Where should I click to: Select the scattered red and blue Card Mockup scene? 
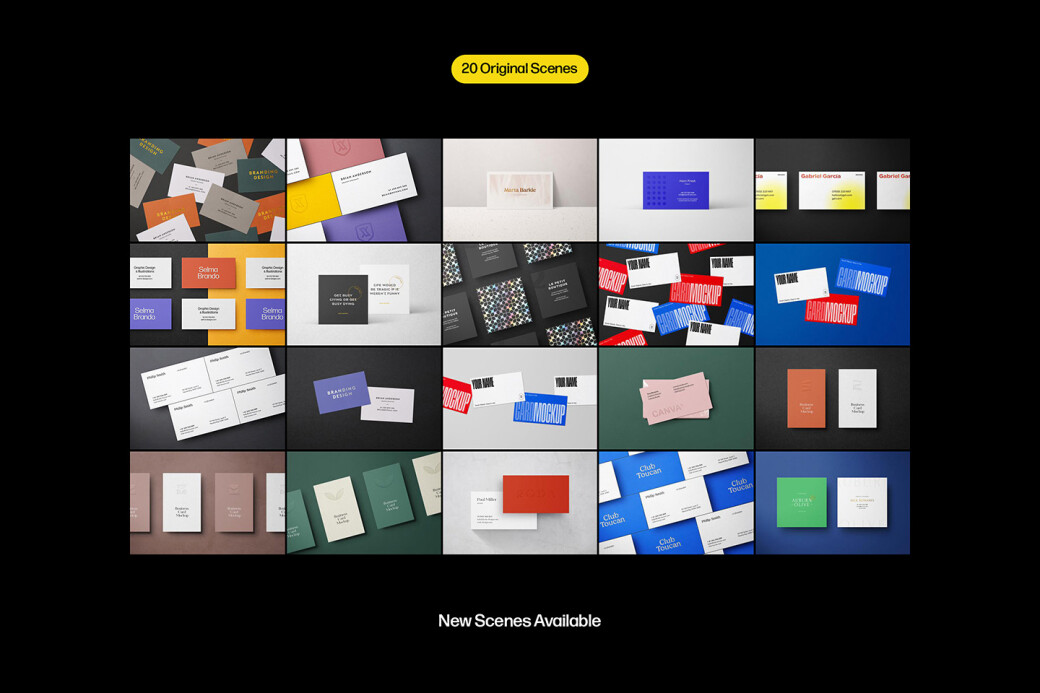(x=675, y=294)
